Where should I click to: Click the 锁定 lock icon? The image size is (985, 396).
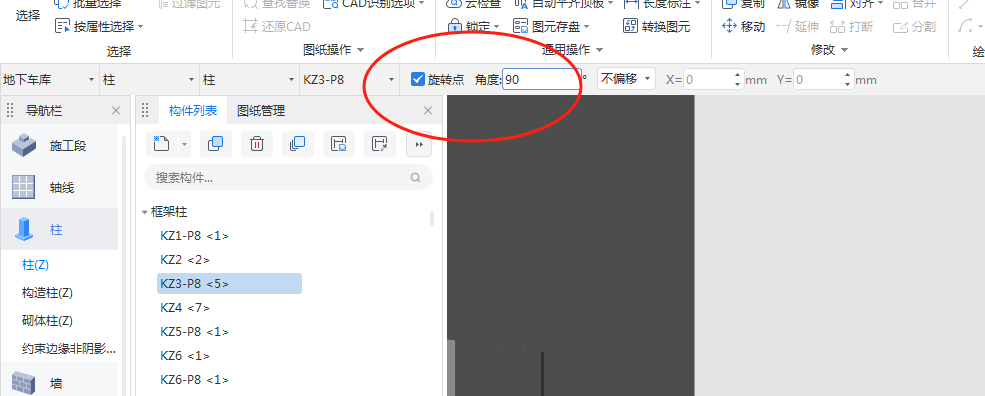coord(454,26)
